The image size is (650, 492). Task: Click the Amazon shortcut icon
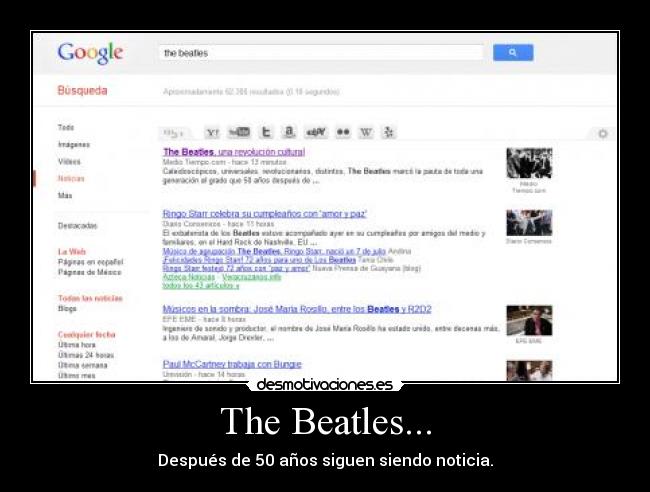tap(289, 133)
